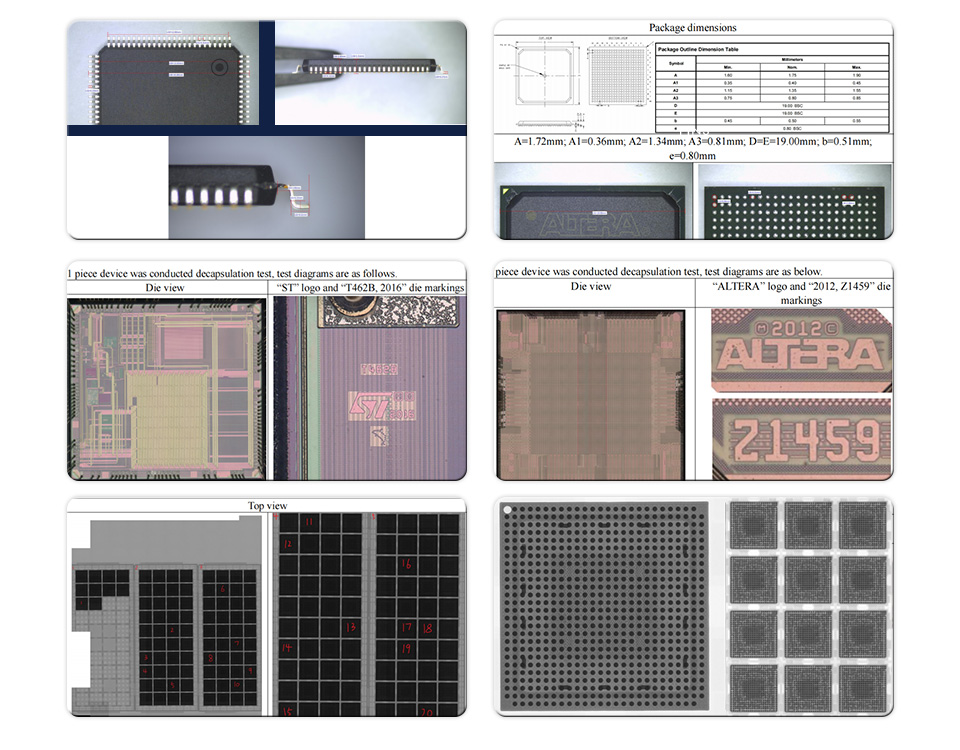Click "Die view" header above the ST die
Viewport: 960px width, 750px height.
pyautogui.click(x=165, y=288)
